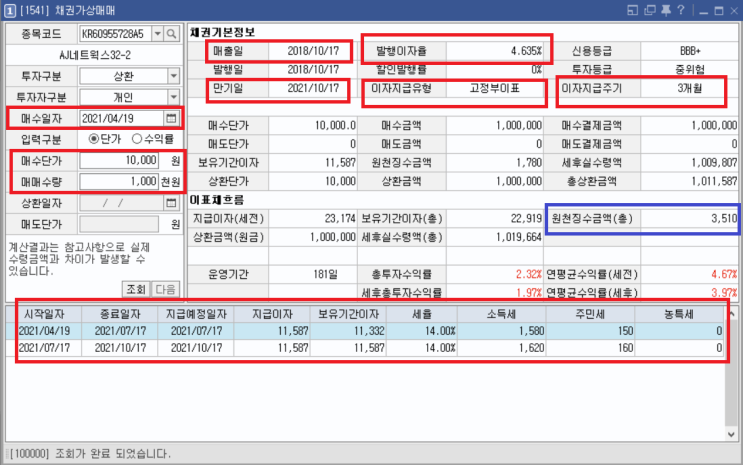Click the 농특세 column header
Viewport: 743px width, 465px height.
[x=679, y=314]
